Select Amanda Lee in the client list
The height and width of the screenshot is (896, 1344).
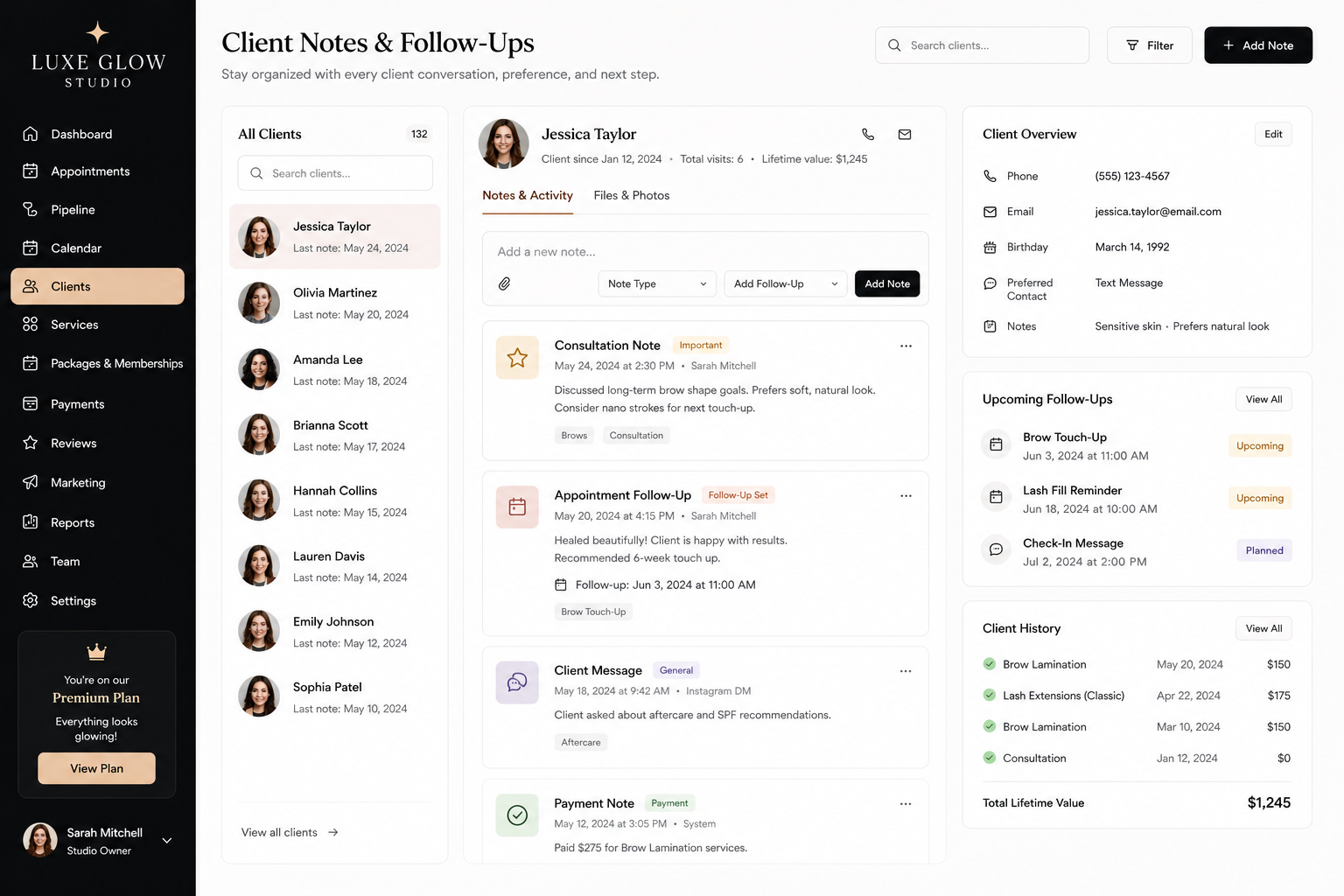(x=334, y=369)
